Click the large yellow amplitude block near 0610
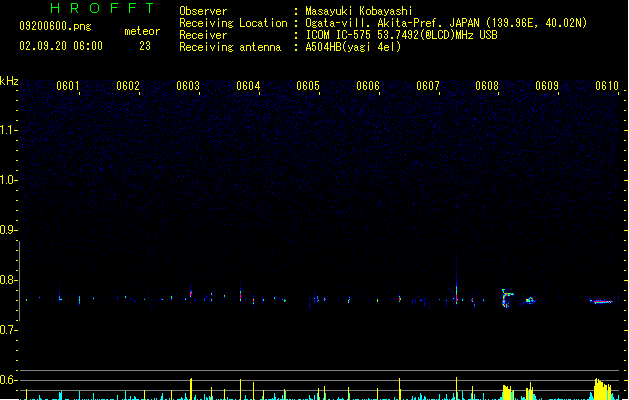The image size is (629, 400). coord(603,389)
